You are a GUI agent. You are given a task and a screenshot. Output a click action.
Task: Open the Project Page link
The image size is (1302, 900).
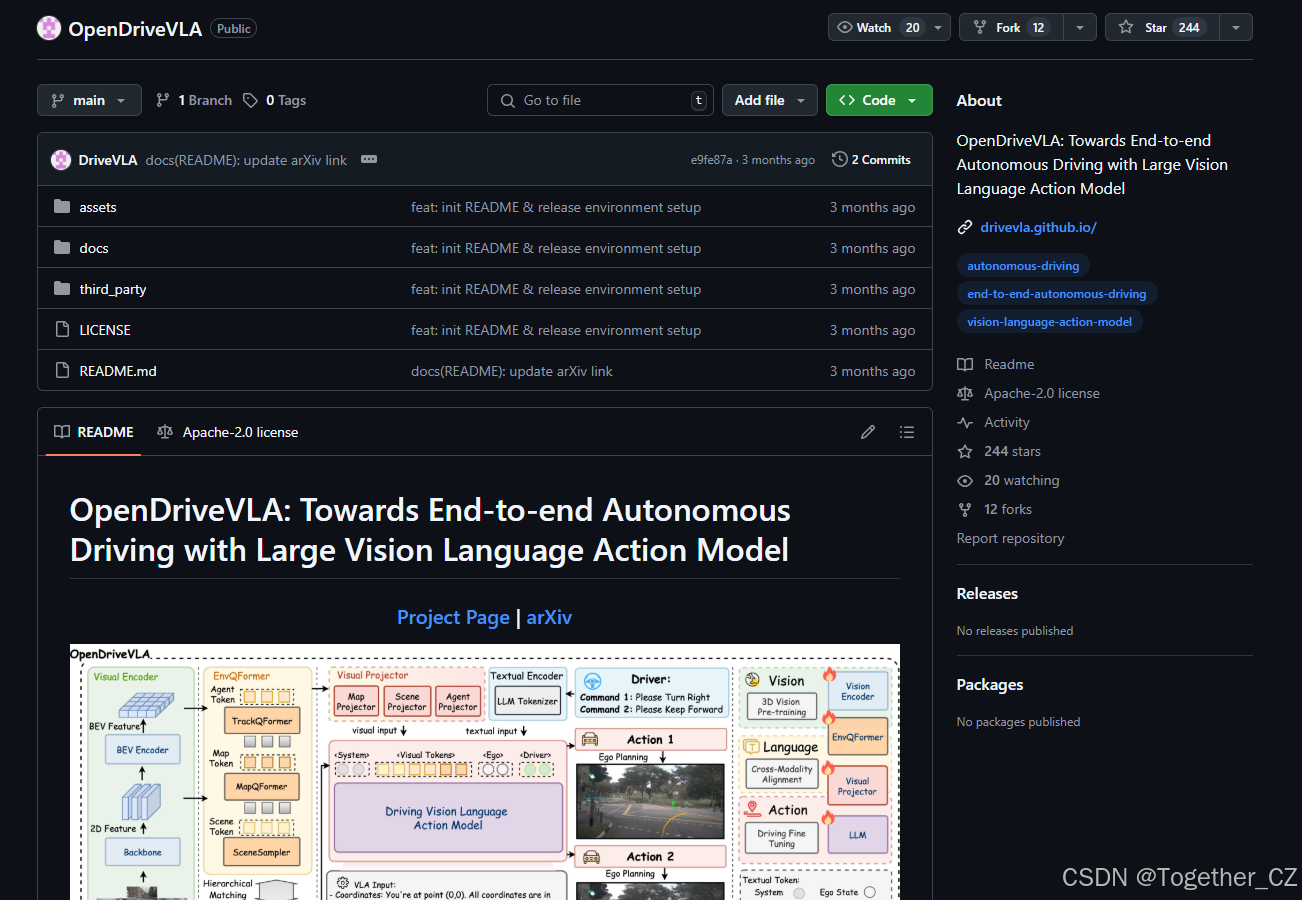point(453,617)
